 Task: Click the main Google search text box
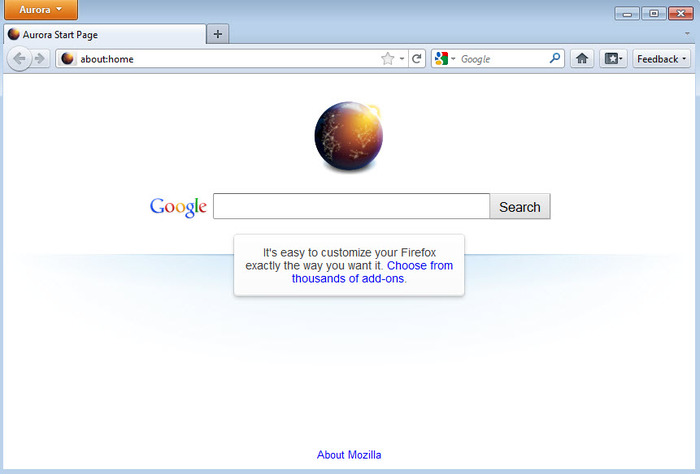point(351,206)
